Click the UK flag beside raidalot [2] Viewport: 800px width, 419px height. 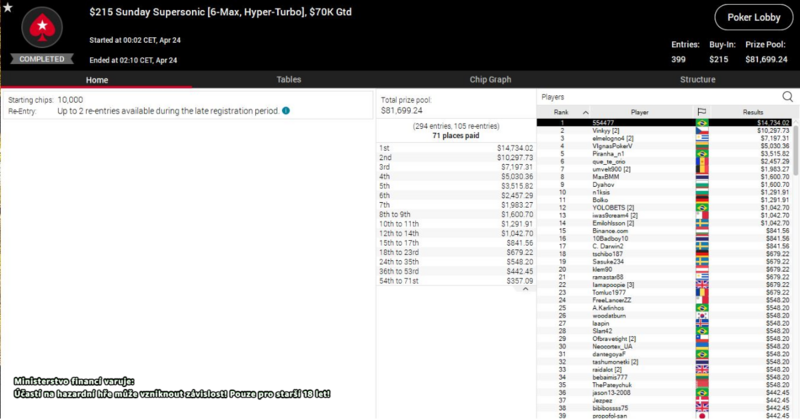[x=702, y=369]
